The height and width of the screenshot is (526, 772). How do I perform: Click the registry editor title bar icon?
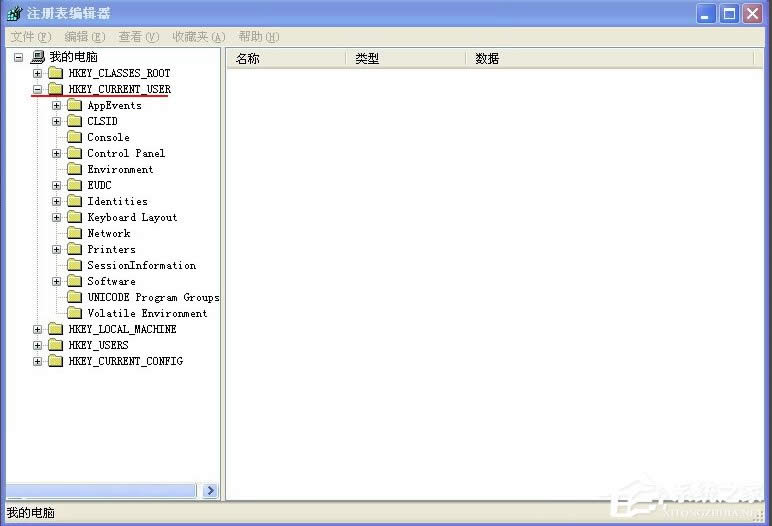tap(14, 13)
